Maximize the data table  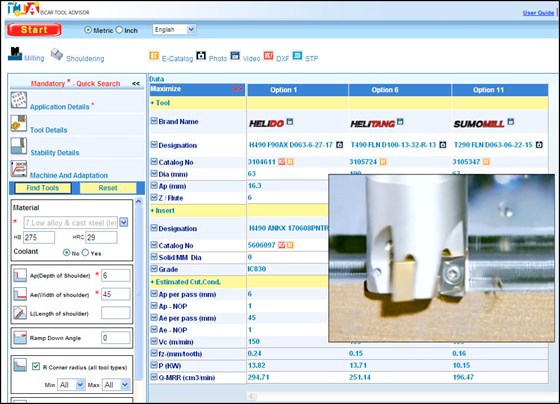point(197,89)
